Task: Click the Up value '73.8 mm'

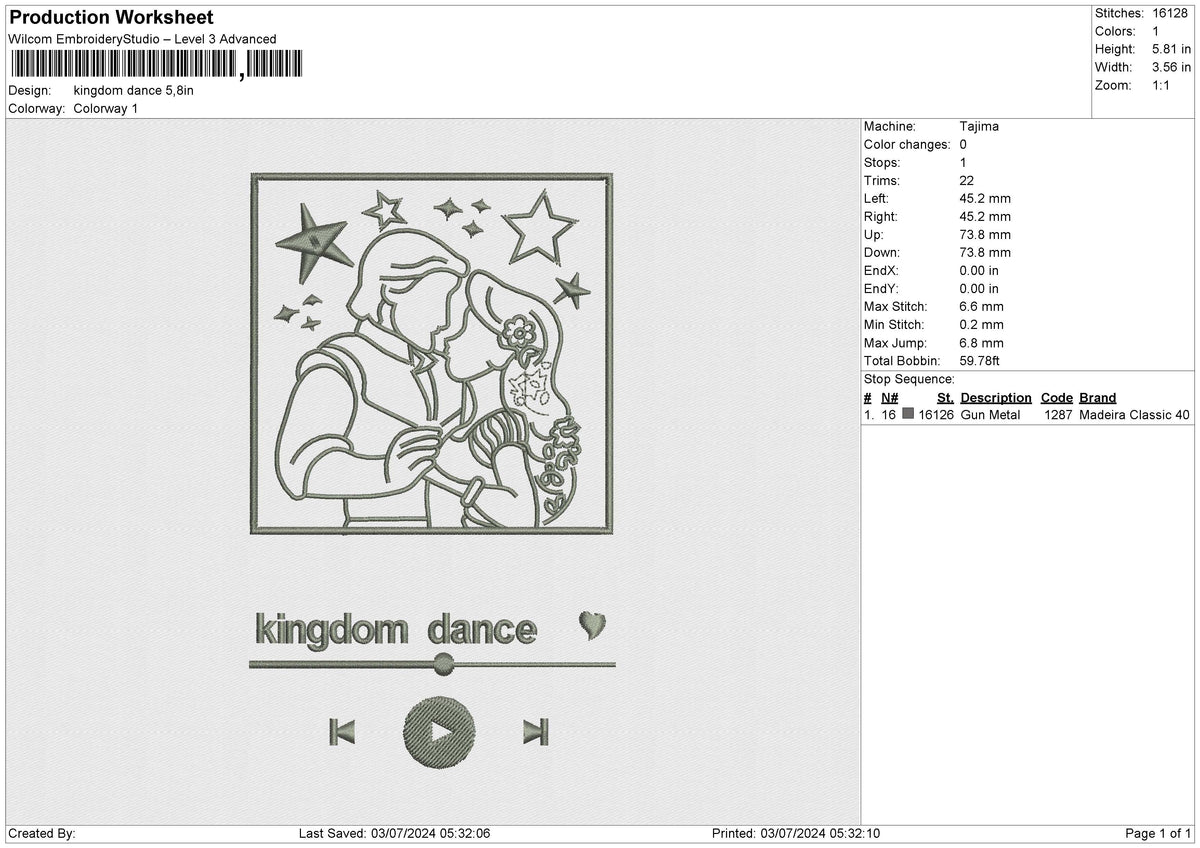Action: (x=985, y=234)
